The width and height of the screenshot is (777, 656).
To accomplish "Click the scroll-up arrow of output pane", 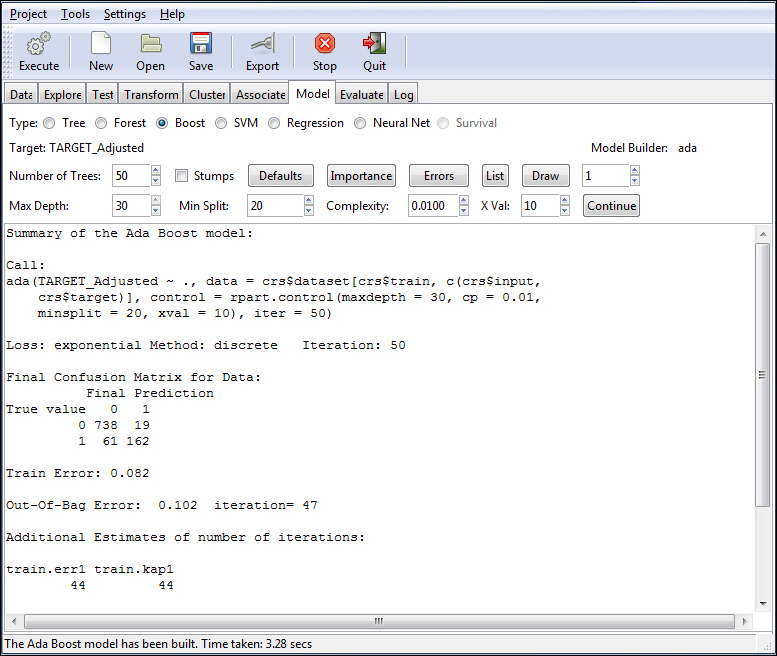I will (x=763, y=233).
